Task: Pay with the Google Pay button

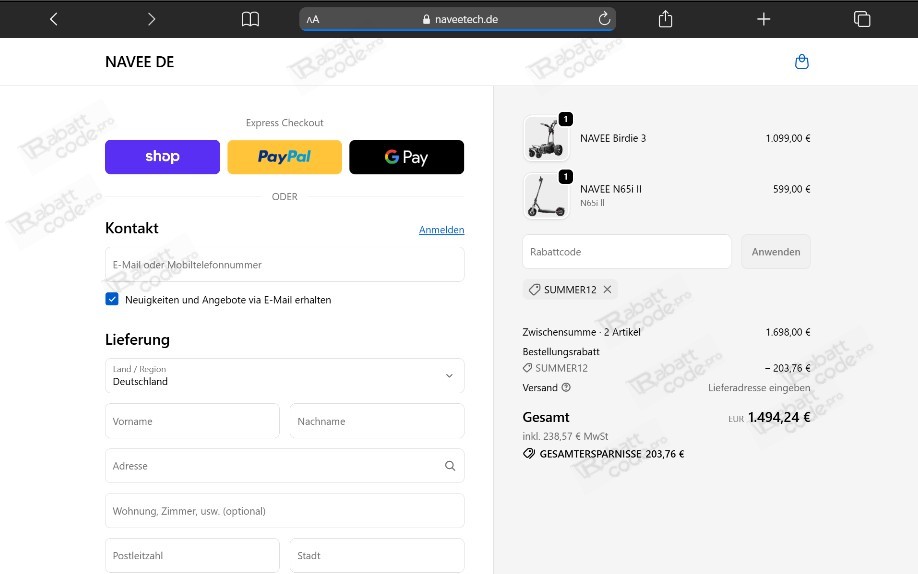Action: point(406,157)
